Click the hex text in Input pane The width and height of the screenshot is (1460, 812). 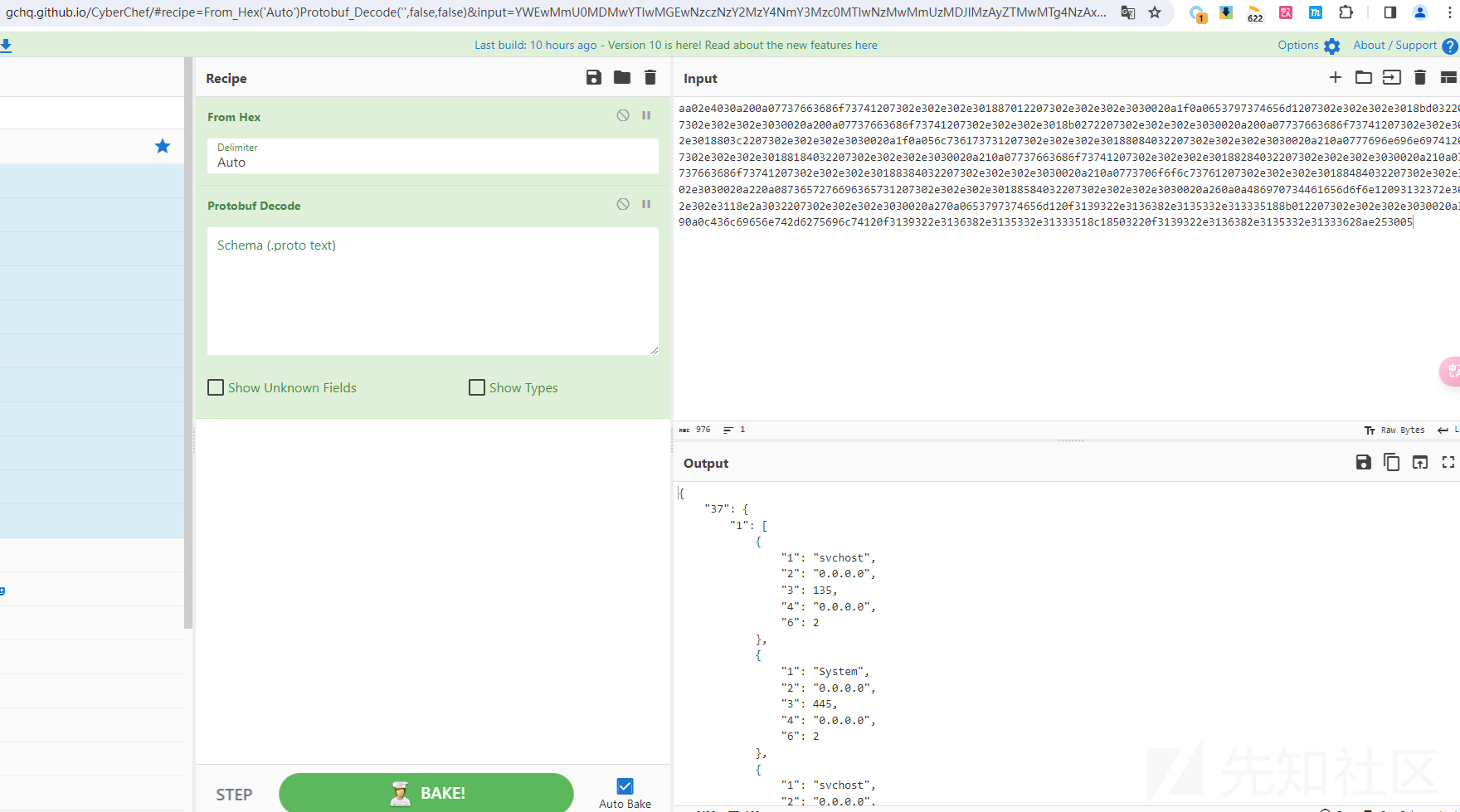coord(1068,165)
